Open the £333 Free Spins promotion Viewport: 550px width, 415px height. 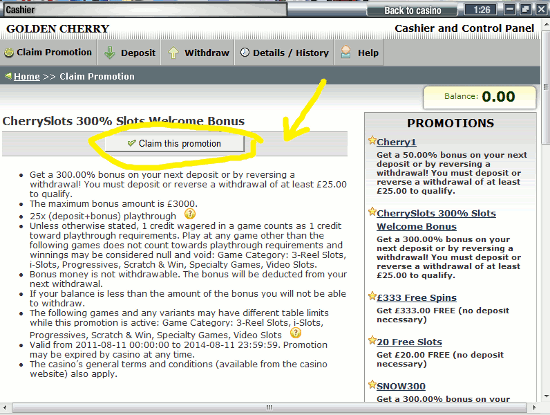[417, 298]
